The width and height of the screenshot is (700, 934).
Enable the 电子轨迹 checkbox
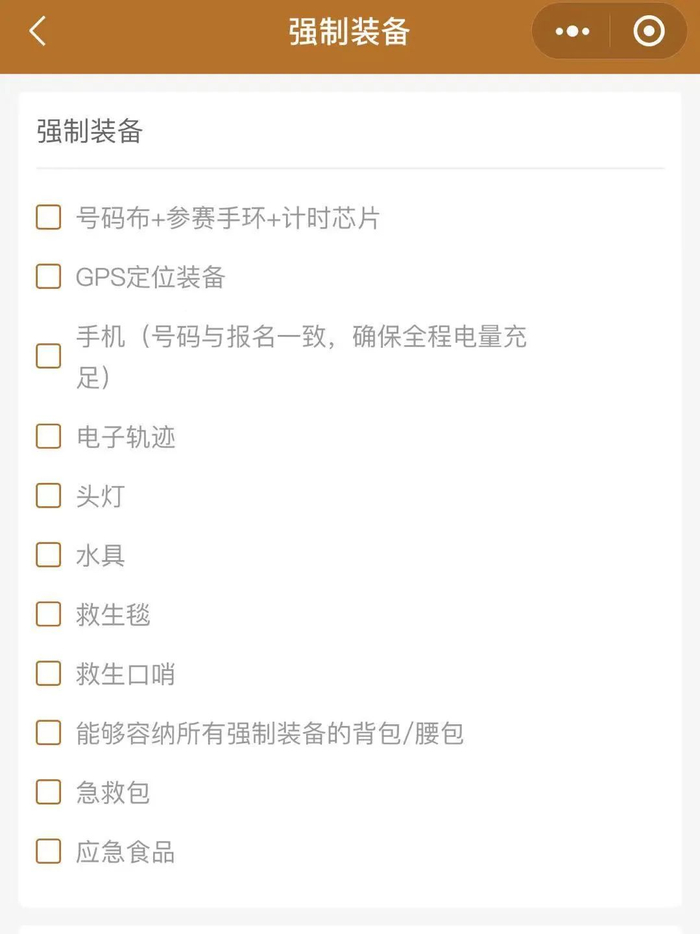(49, 436)
